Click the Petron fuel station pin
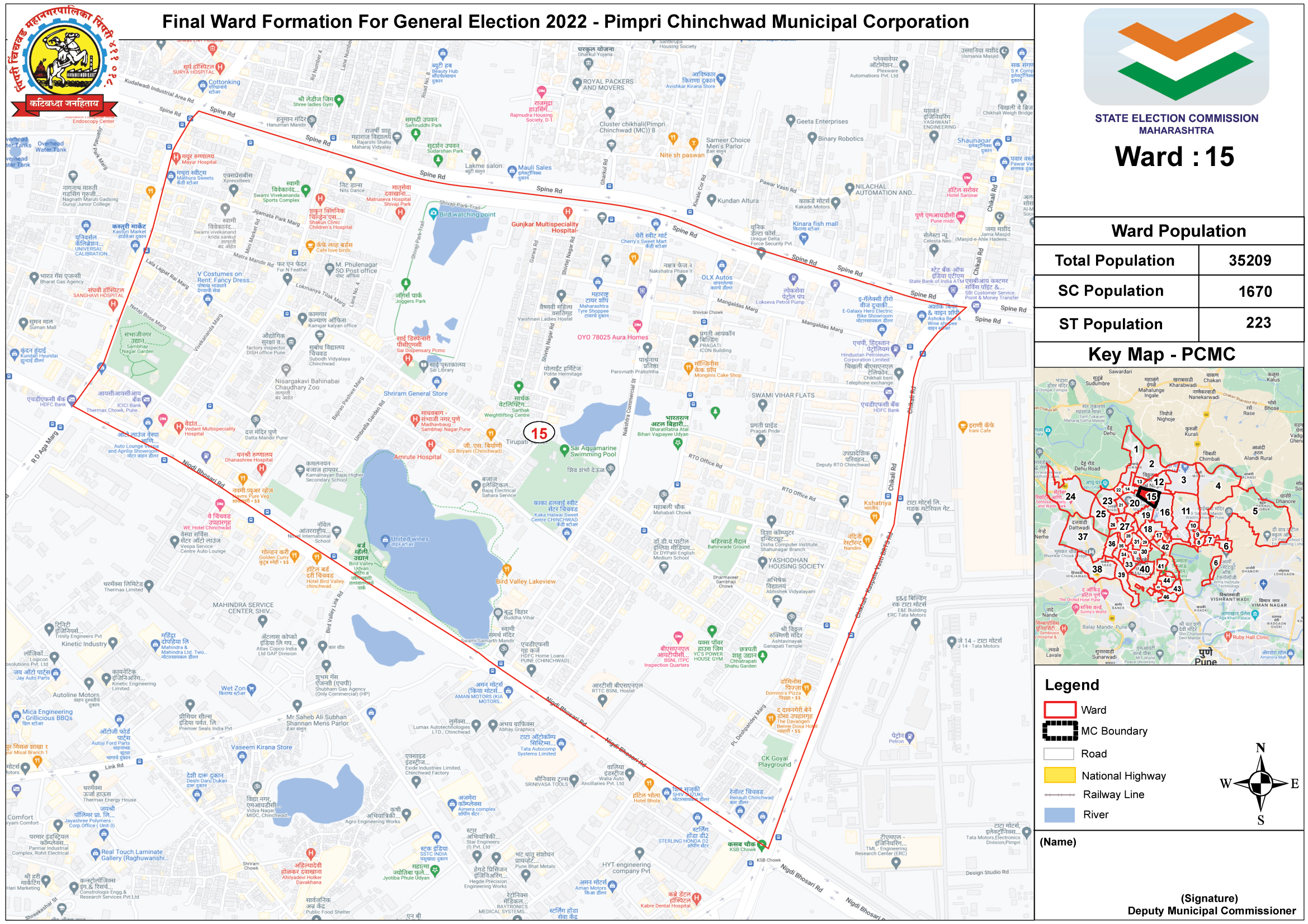Image resolution: width=1308 pixels, height=924 pixels. click(x=910, y=737)
